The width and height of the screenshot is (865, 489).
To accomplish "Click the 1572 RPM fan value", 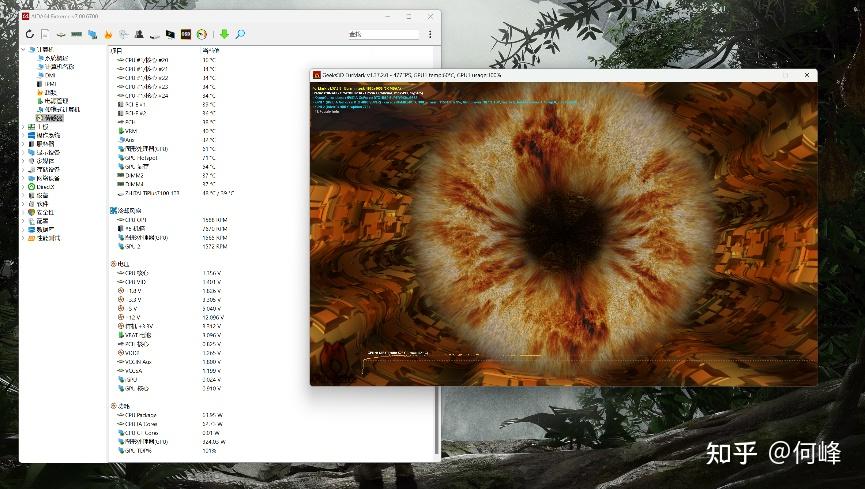I will pos(215,247).
